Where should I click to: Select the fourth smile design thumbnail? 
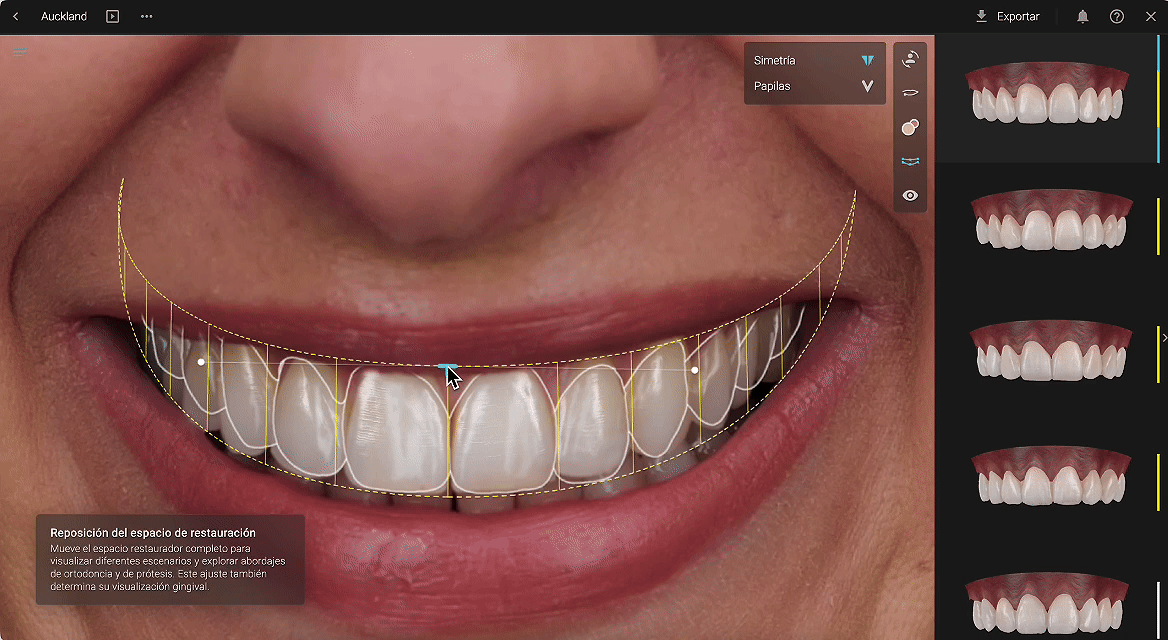(1050, 475)
